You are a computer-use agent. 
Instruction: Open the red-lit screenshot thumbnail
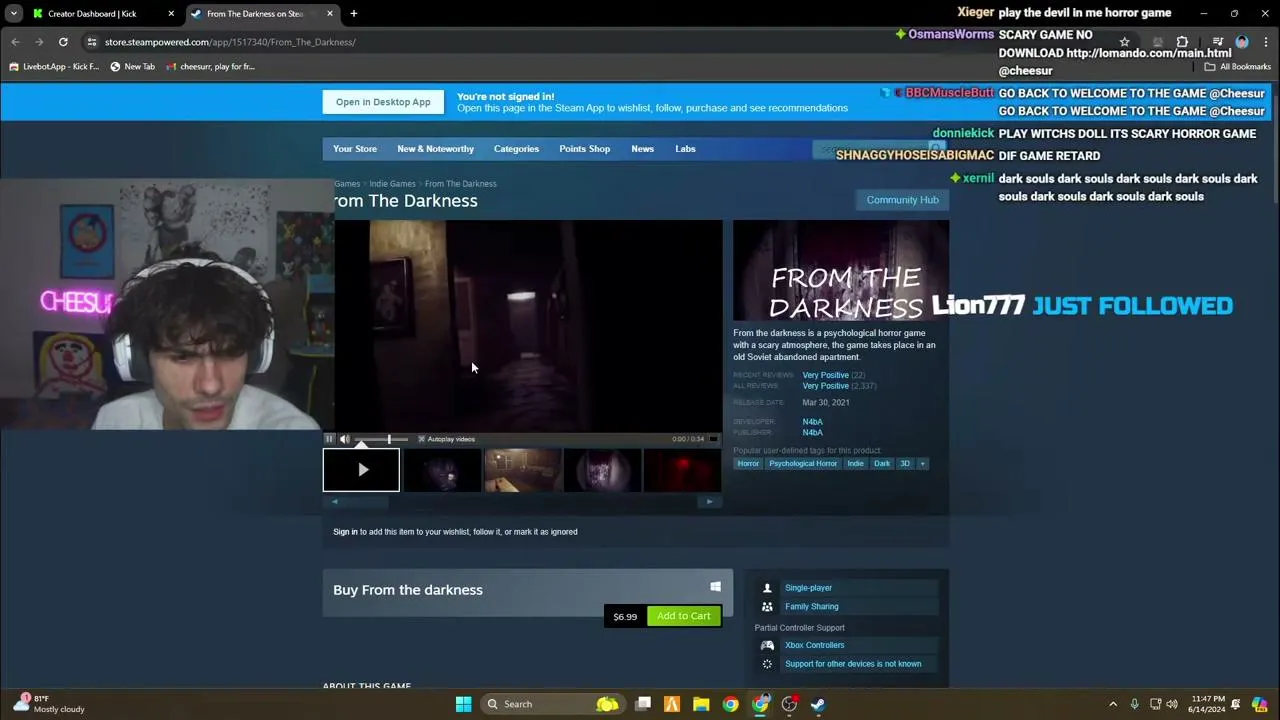click(x=682, y=470)
